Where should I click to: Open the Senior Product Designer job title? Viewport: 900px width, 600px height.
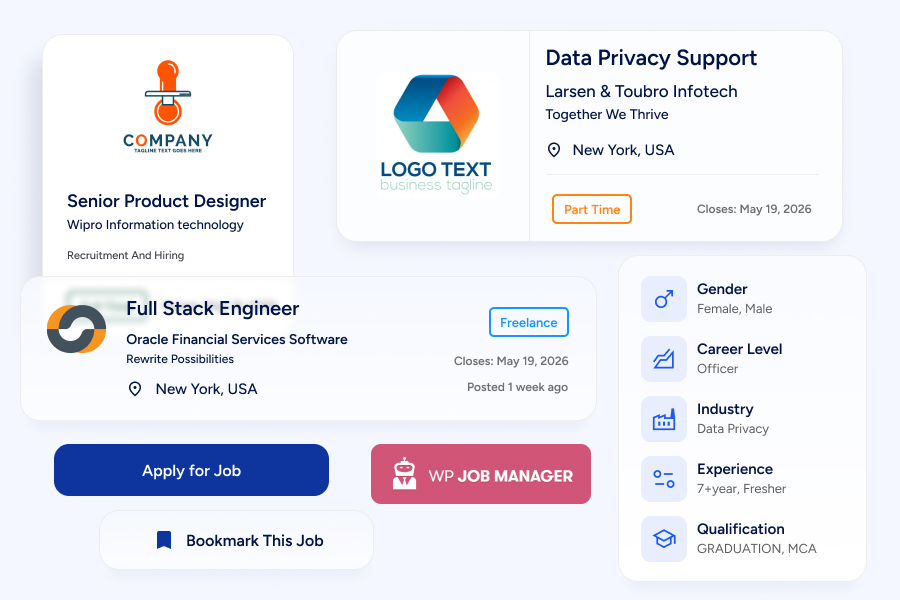(x=166, y=201)
